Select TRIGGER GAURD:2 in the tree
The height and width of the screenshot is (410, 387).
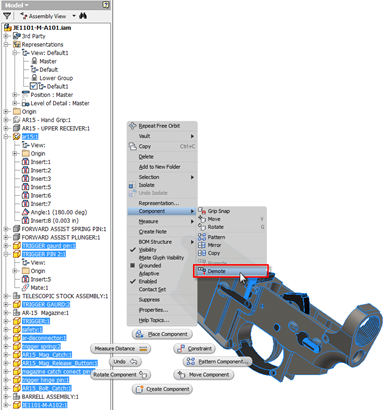click(x=46, y=304)
